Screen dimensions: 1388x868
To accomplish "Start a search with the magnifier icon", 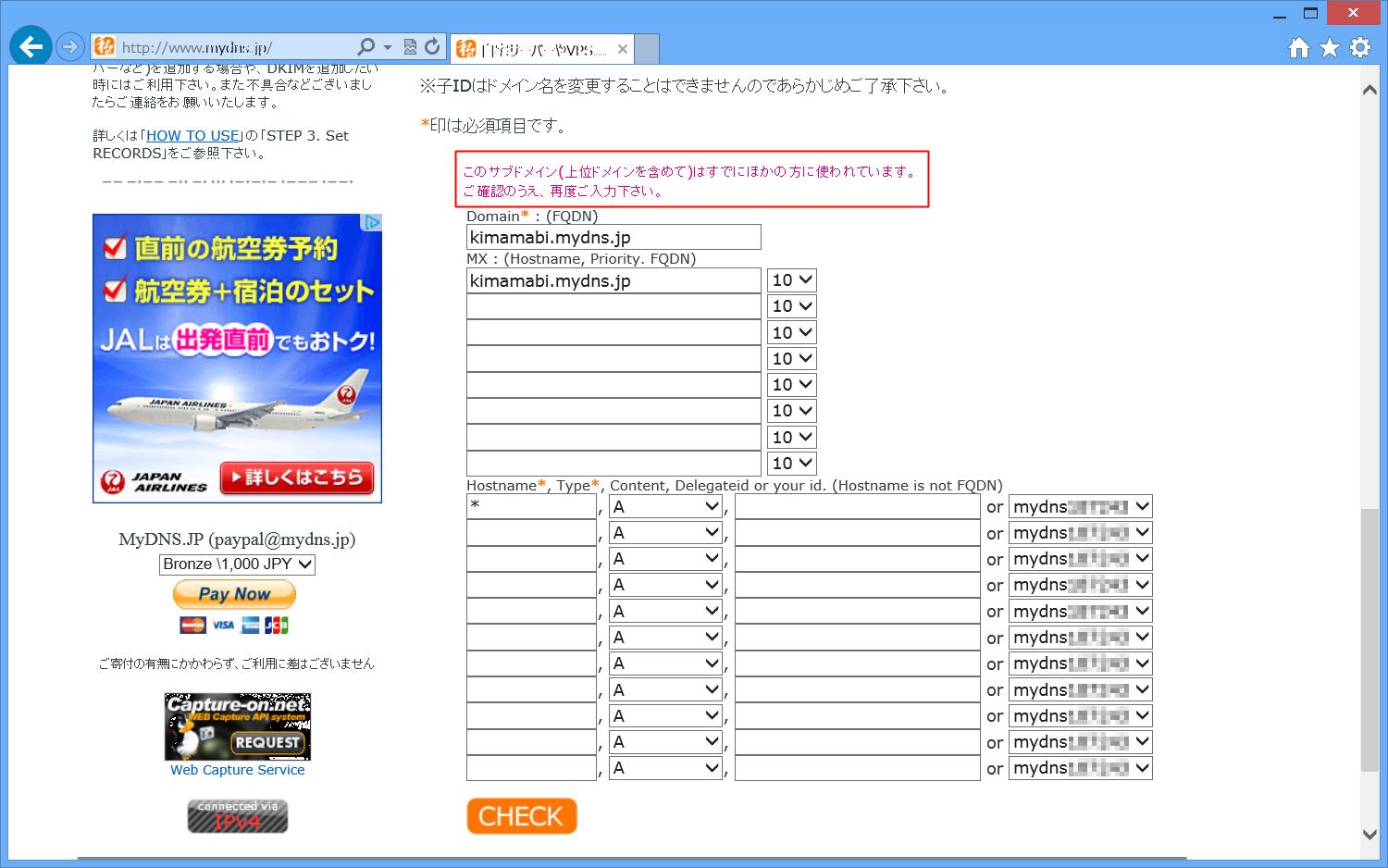I will point(368,45).
